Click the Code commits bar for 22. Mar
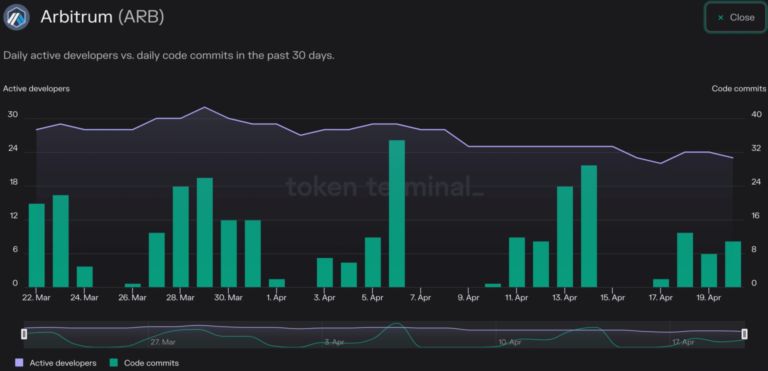This screenshot has height=371, width=768. click(x=37, y=245)
